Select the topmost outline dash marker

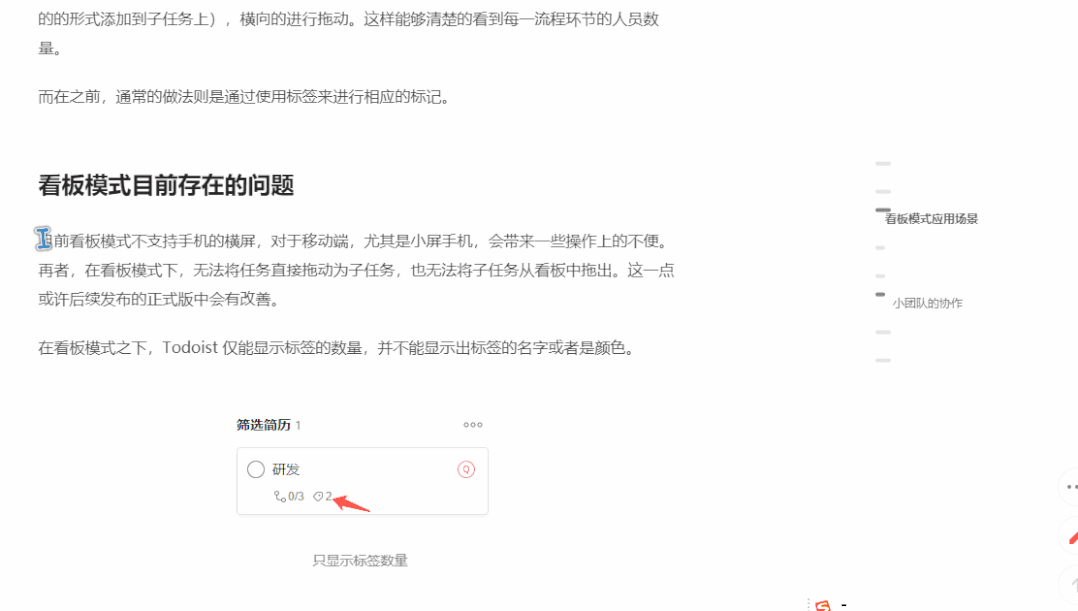pyautogui.click(x=883, y=164)
